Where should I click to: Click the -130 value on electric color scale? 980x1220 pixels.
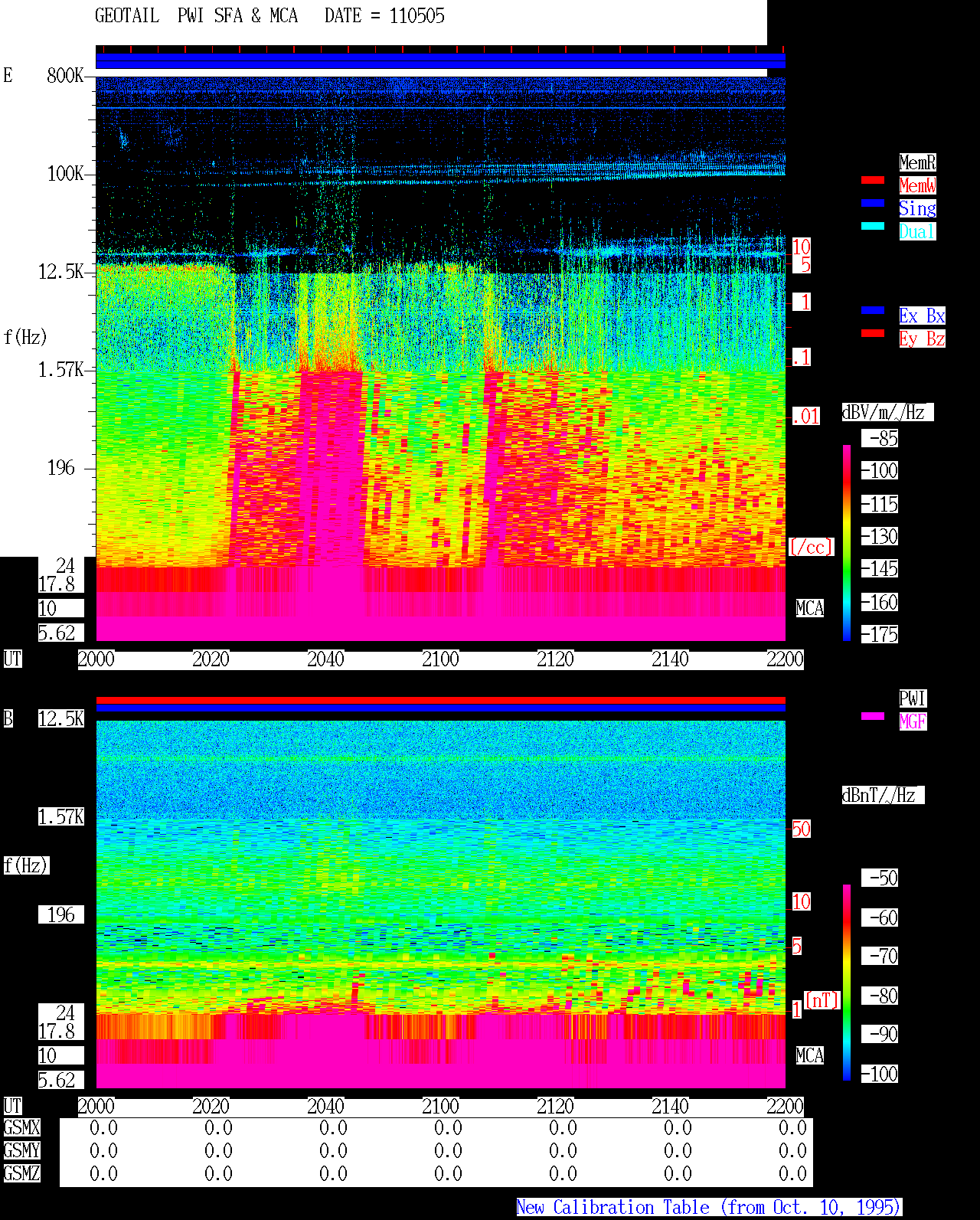[880, 537]
